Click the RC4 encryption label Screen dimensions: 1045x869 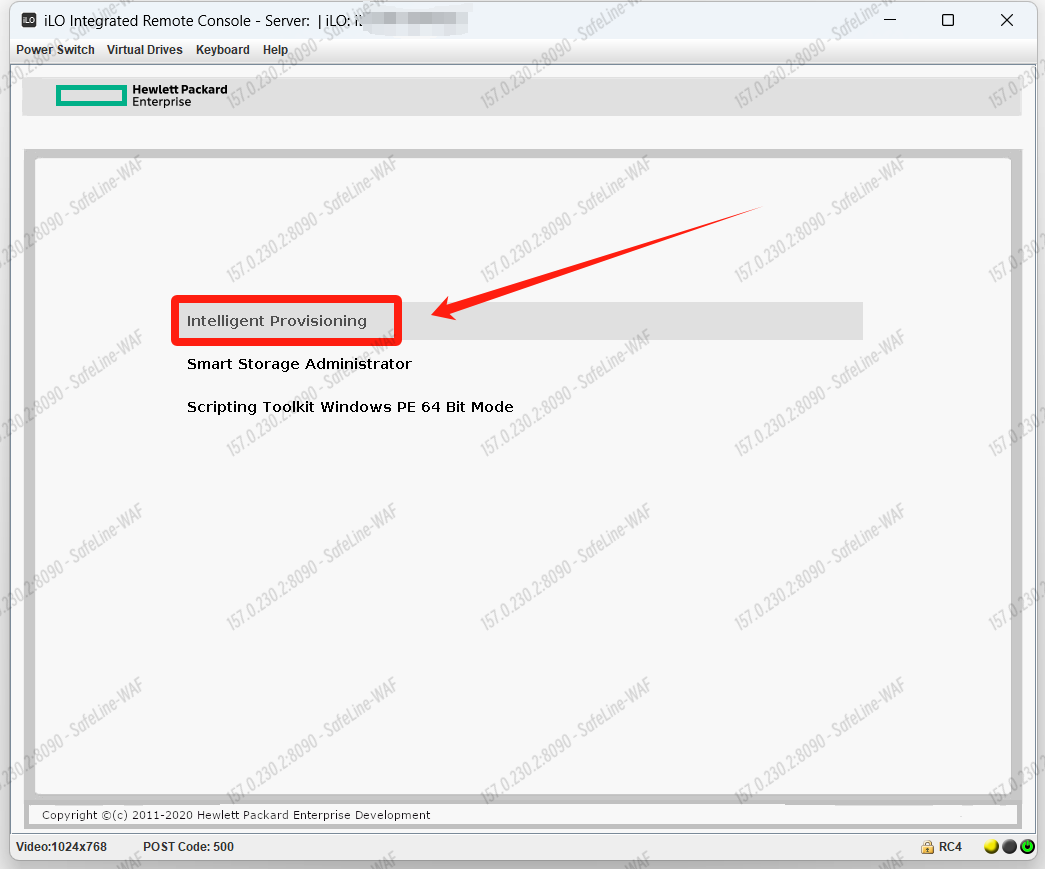click(950, 847)
